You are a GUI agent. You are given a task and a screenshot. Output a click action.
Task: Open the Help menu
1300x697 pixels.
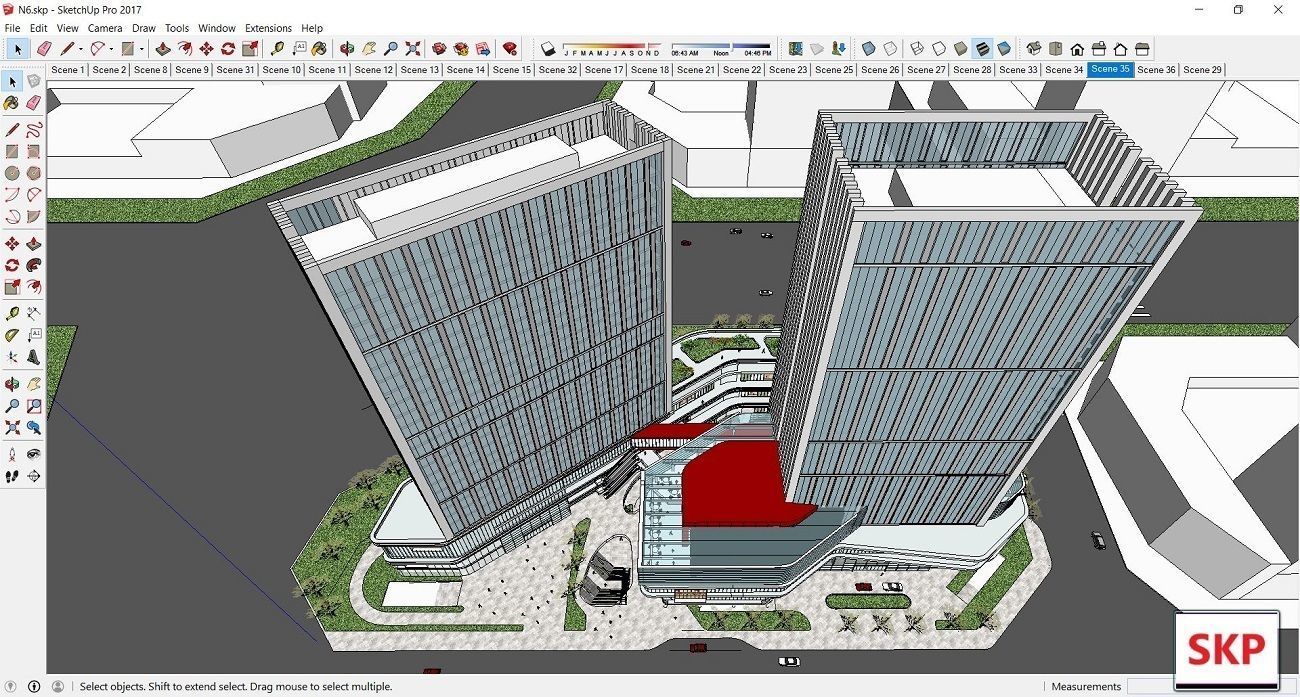(x=312, y=28)
